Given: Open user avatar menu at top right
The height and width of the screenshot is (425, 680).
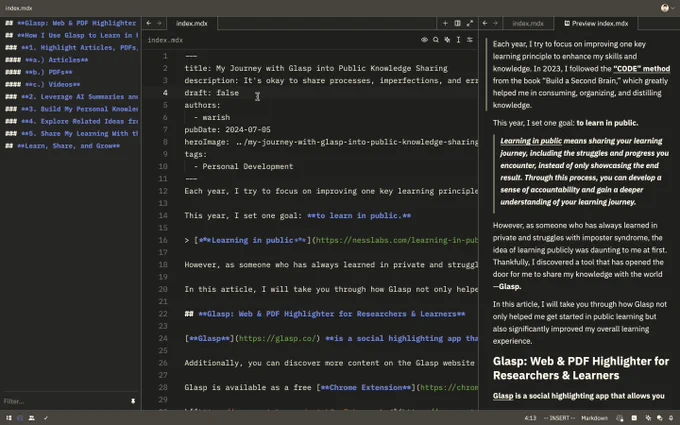Looking at the screenshot, I should click(667, 8).
